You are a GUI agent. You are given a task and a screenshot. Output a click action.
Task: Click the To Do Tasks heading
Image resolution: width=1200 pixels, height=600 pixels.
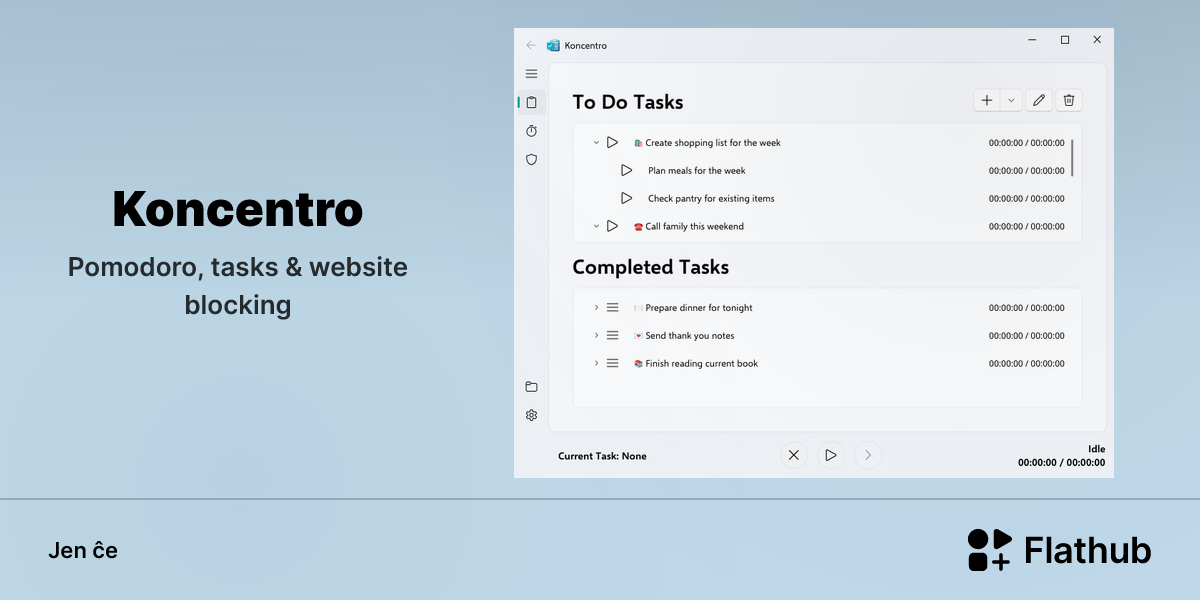[x=628, y=102]
